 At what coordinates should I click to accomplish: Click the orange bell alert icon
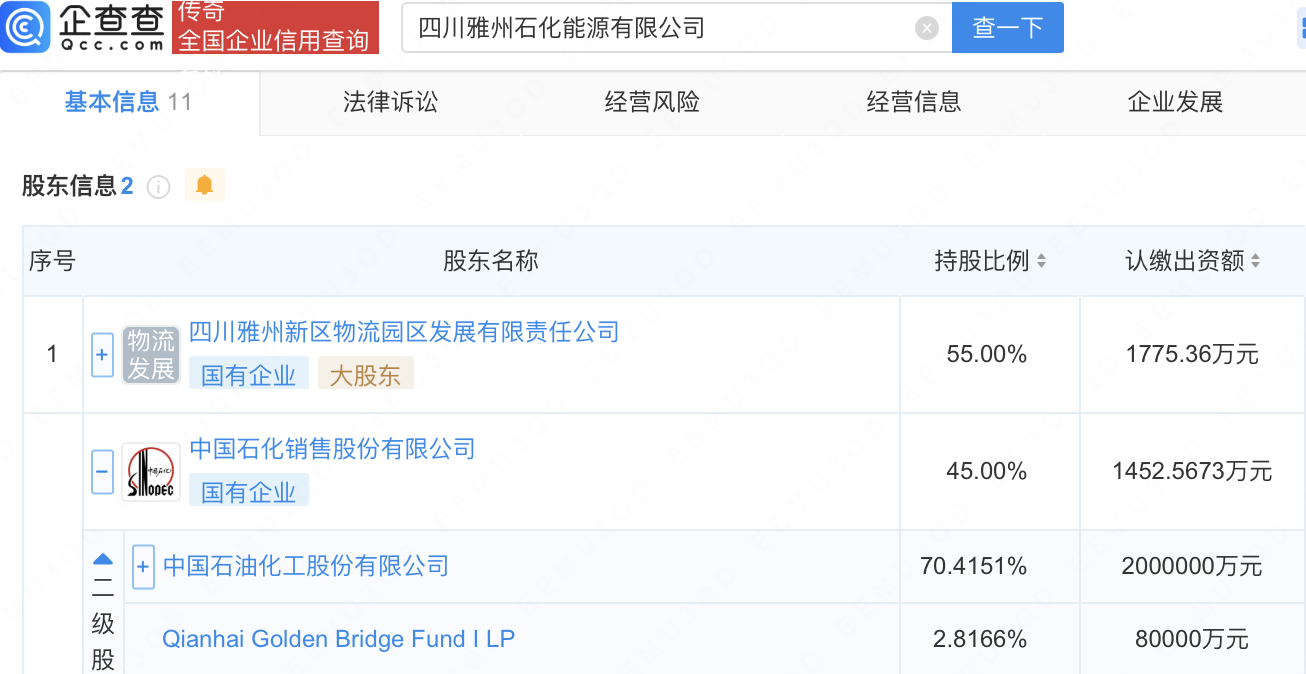pos(205,185)
